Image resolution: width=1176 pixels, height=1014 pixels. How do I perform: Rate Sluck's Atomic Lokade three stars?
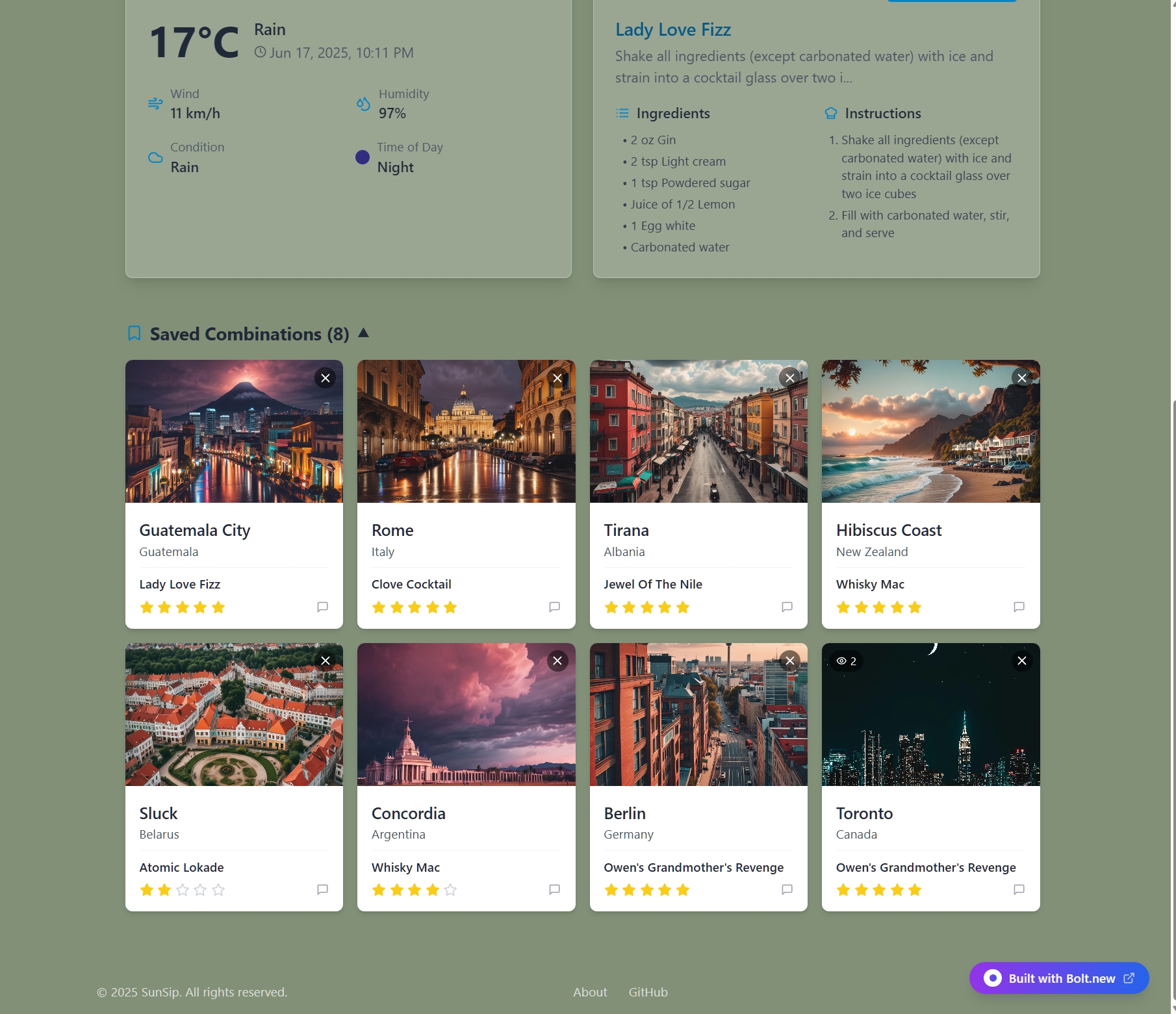click(183, 890)
